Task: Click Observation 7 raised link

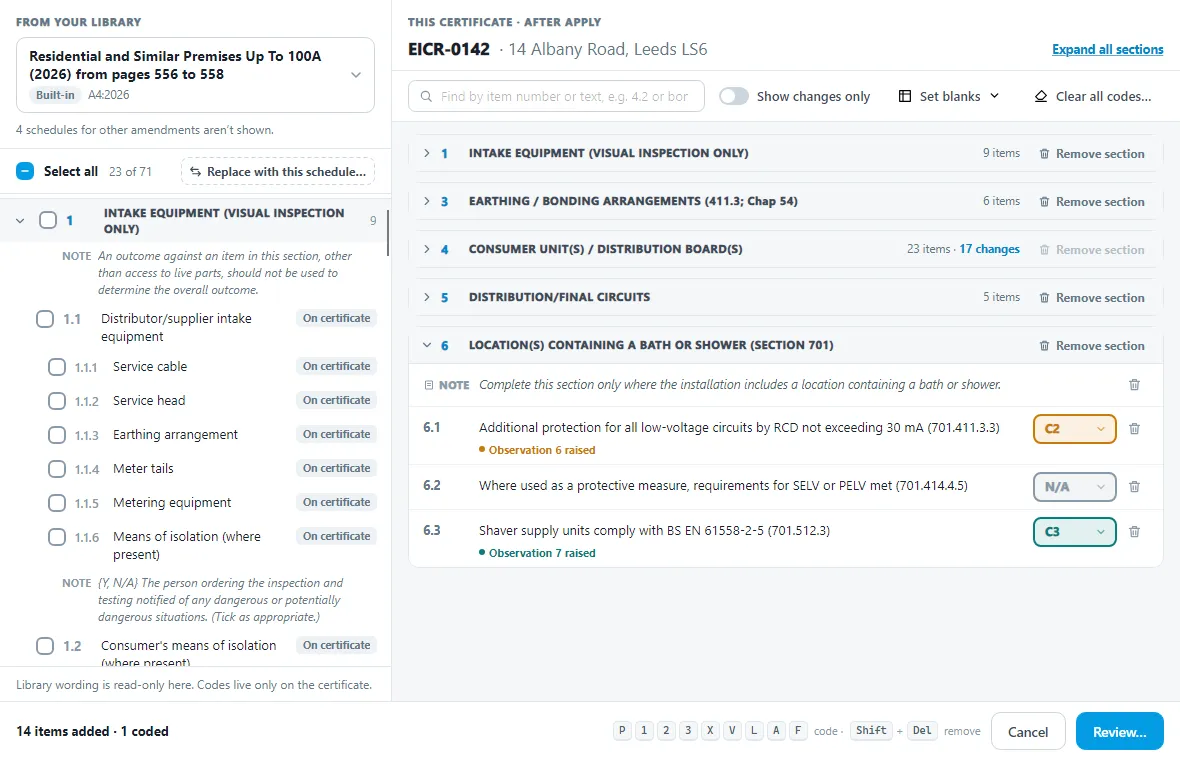Action: coord(542,553)
